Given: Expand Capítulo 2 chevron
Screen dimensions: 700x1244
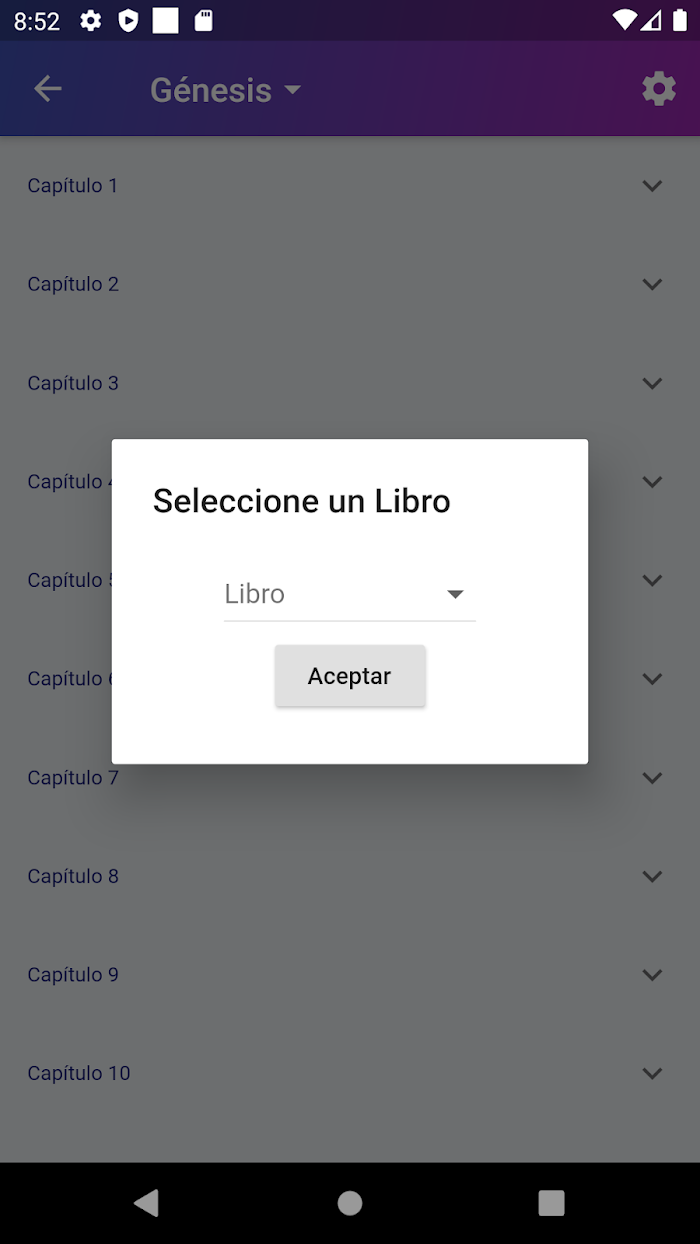Looking at the screenshot, I should click(x=652, y=284).
